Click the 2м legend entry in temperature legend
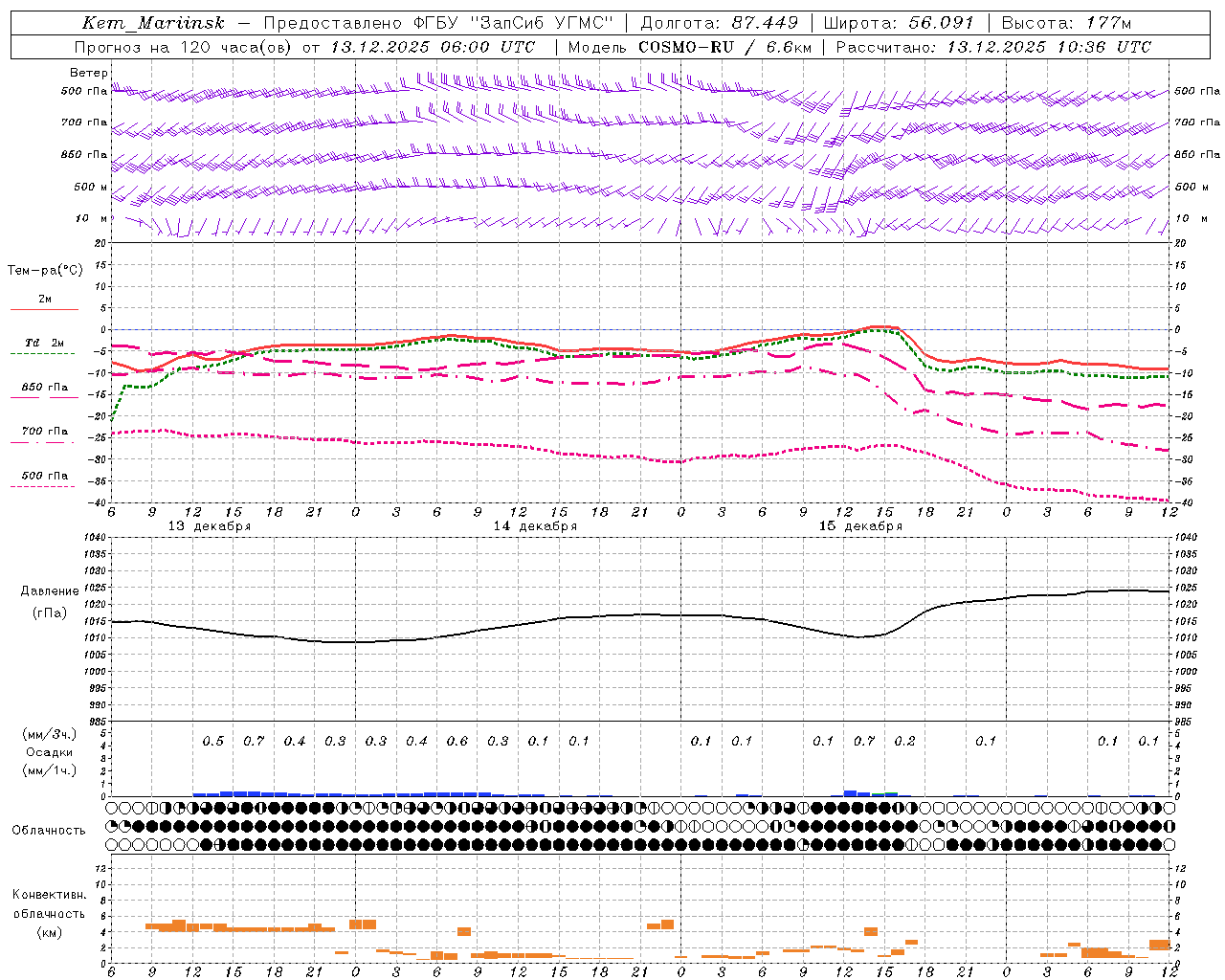Image resolution: width=1225 pixels, height=980 pixels. 45,299
